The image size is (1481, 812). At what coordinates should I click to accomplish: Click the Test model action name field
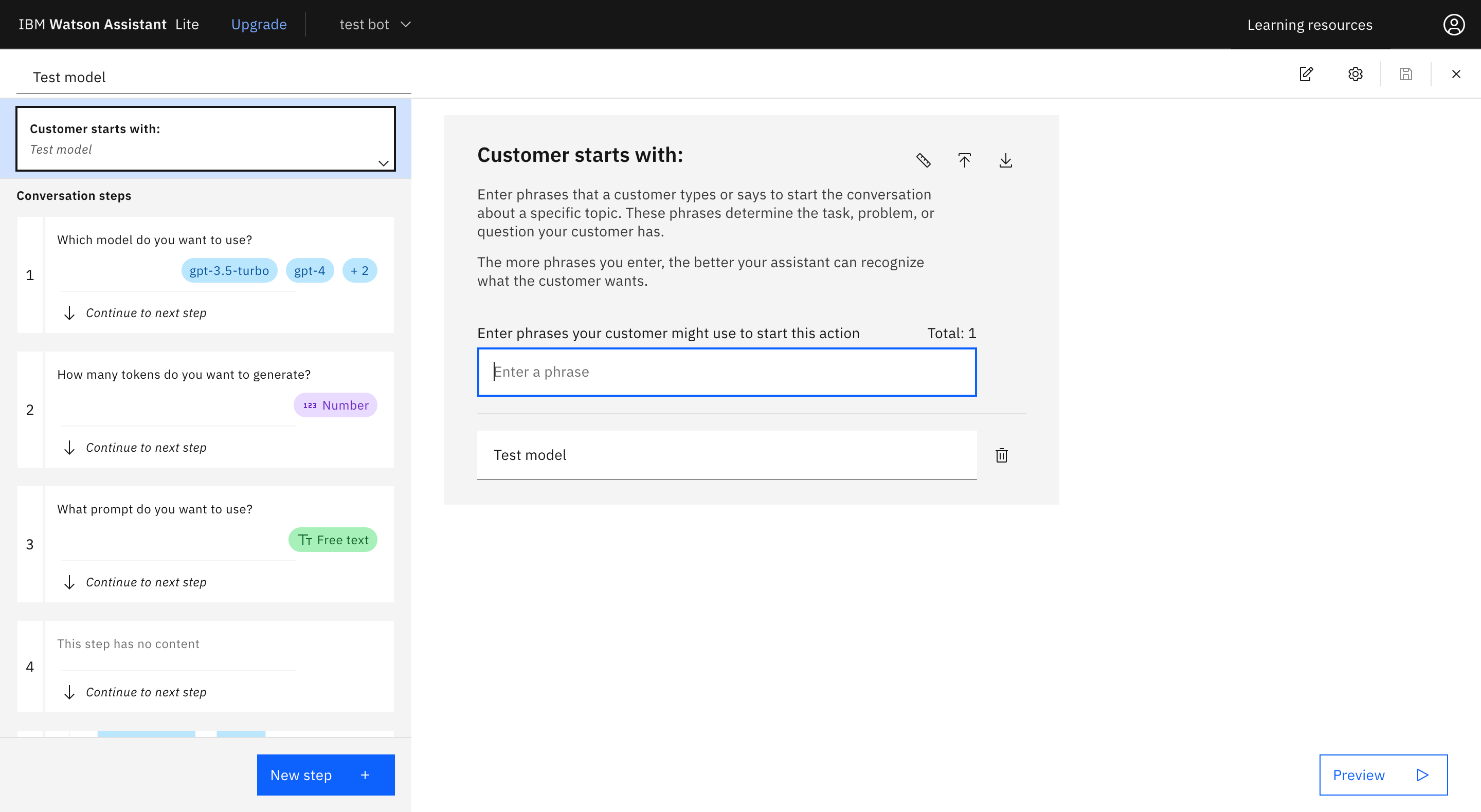click(x=213, y=77)
